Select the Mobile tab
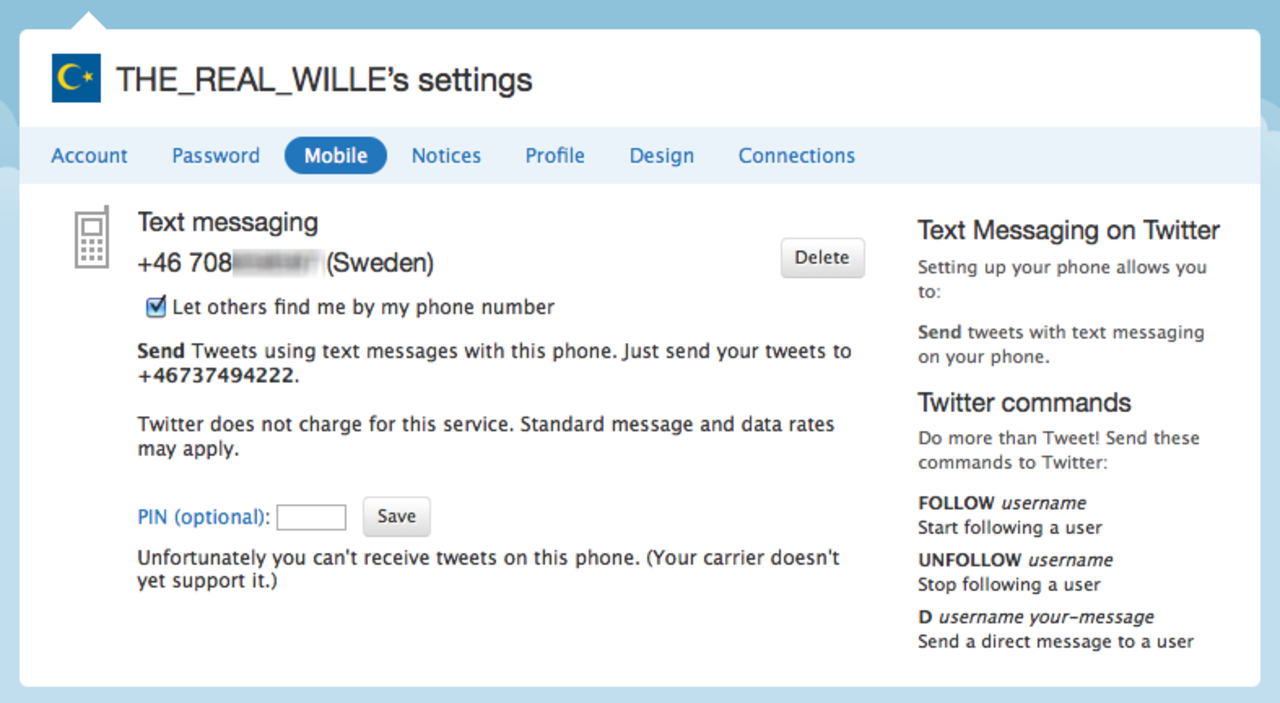Image resolution: width=1280 pixels, height=703 pixels. 335,155
